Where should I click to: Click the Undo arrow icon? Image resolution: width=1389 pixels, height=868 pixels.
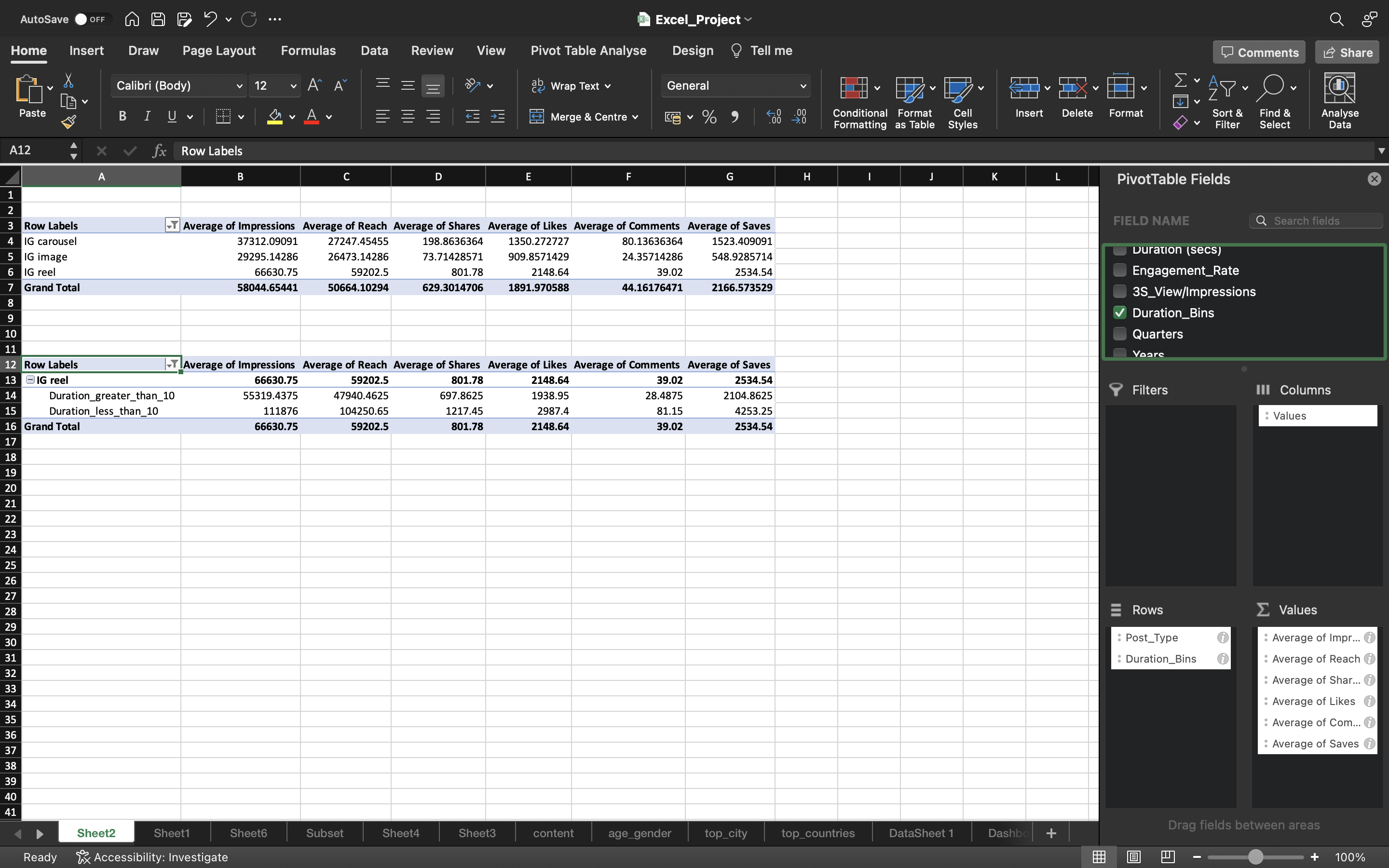pos(210,19)
